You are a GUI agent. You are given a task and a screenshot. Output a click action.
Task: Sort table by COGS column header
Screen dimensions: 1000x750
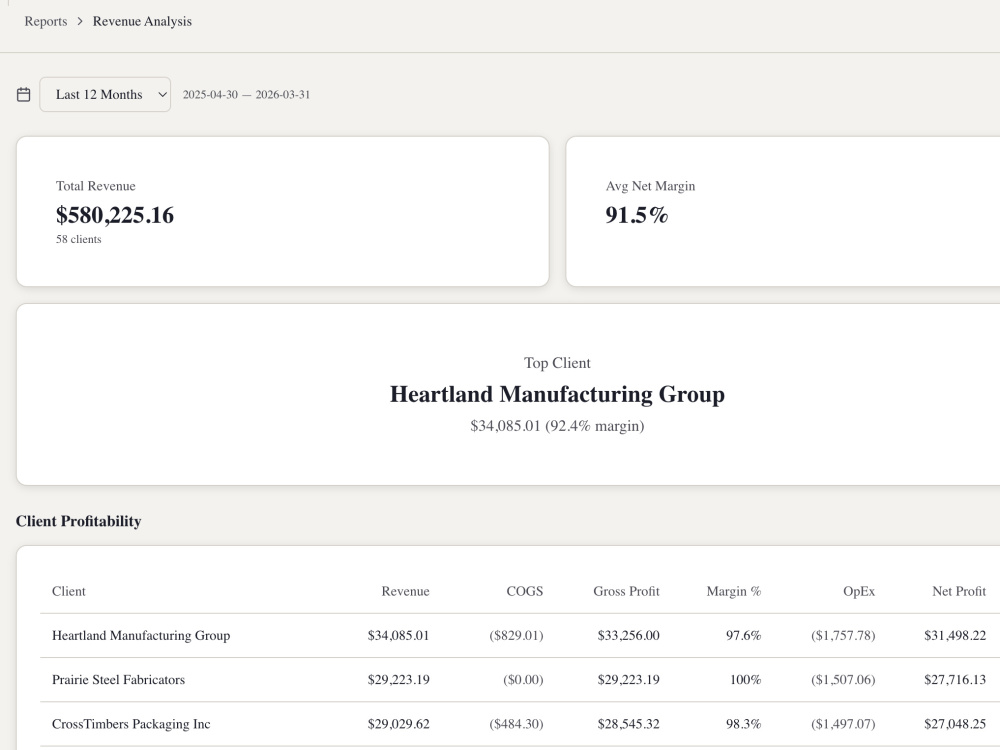tap(525, 591)
